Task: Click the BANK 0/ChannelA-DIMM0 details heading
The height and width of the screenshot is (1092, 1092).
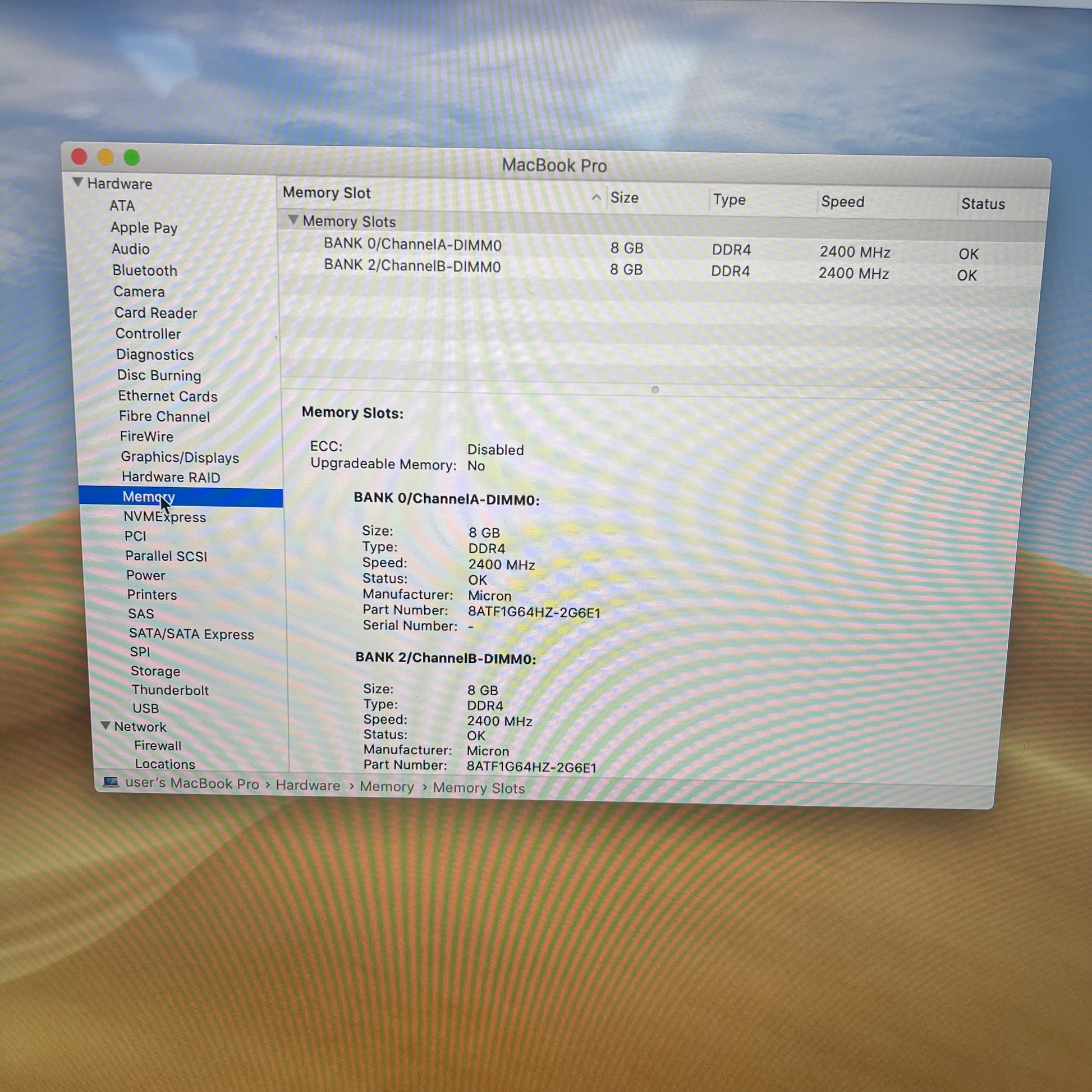Action: 447,499
